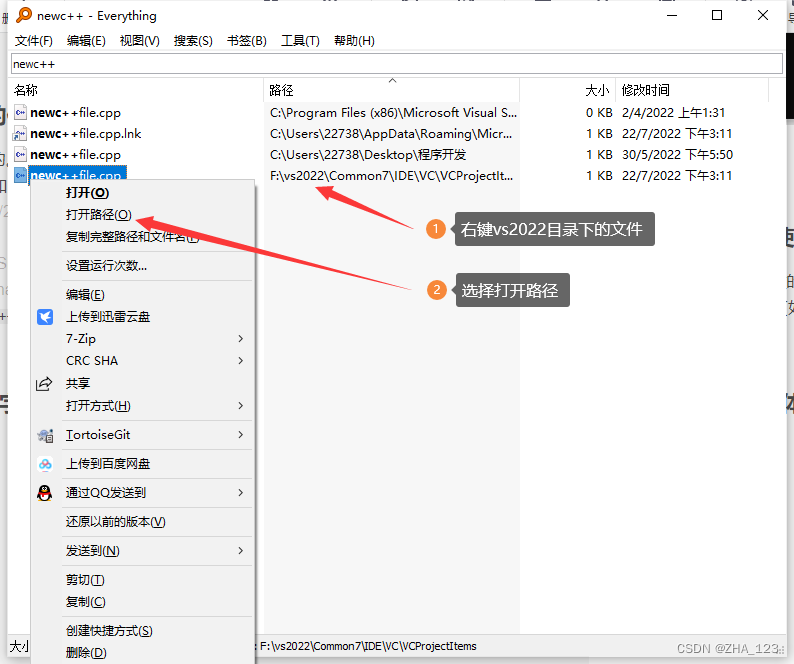This screenshot has width=794, height=664.
Task: Select the newc++file.cpp.lnk file name
Action: tap(86, 134)
